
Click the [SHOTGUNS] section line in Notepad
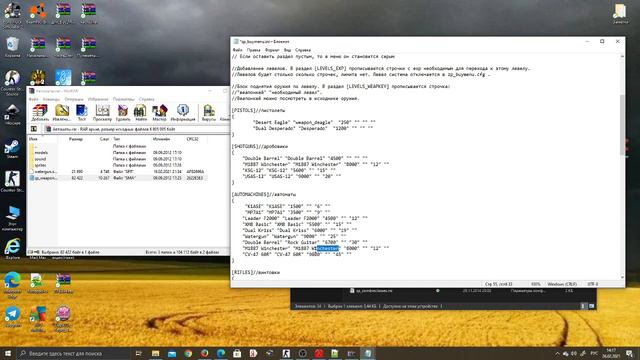pos(260,146)
